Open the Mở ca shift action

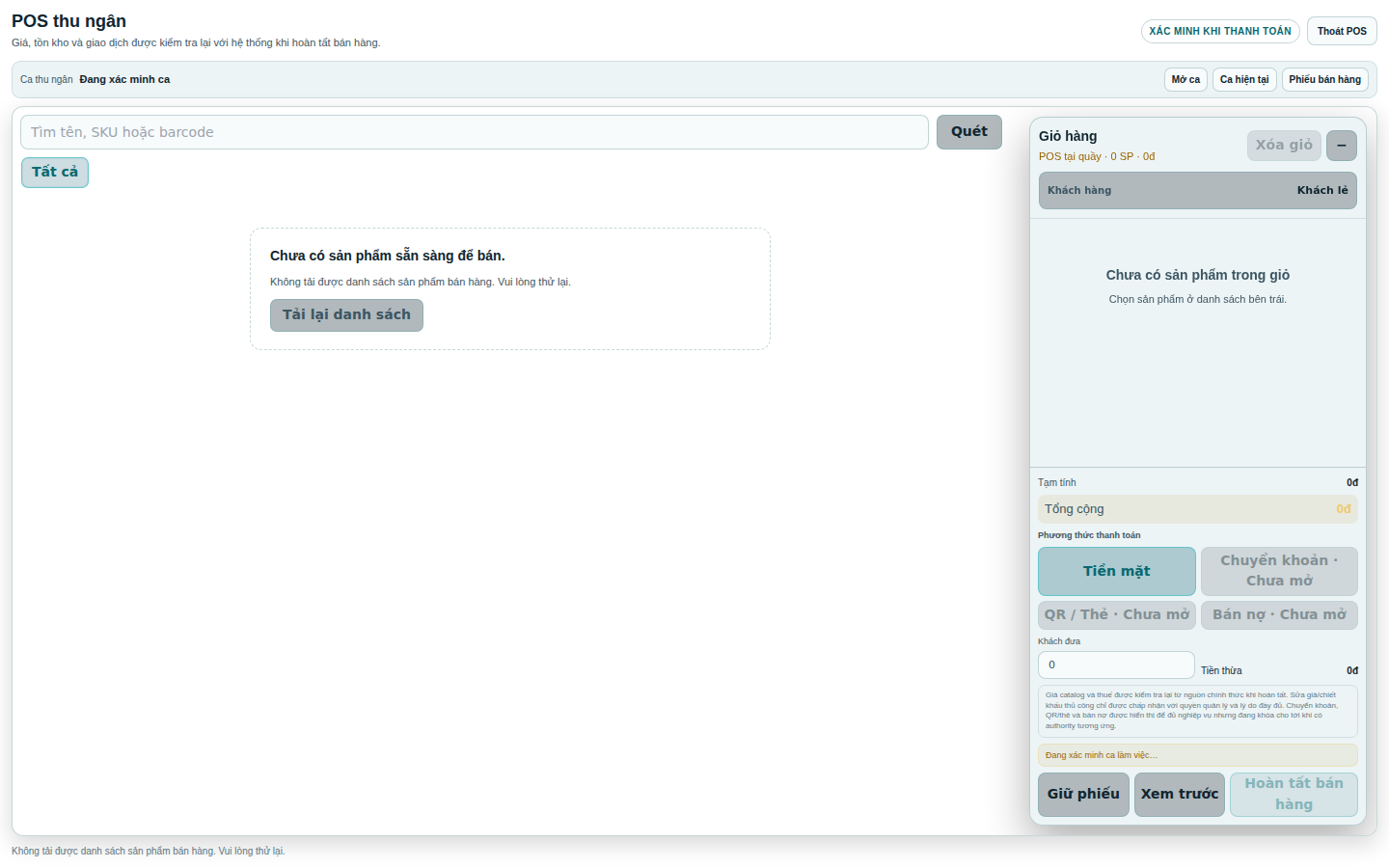1185,79
